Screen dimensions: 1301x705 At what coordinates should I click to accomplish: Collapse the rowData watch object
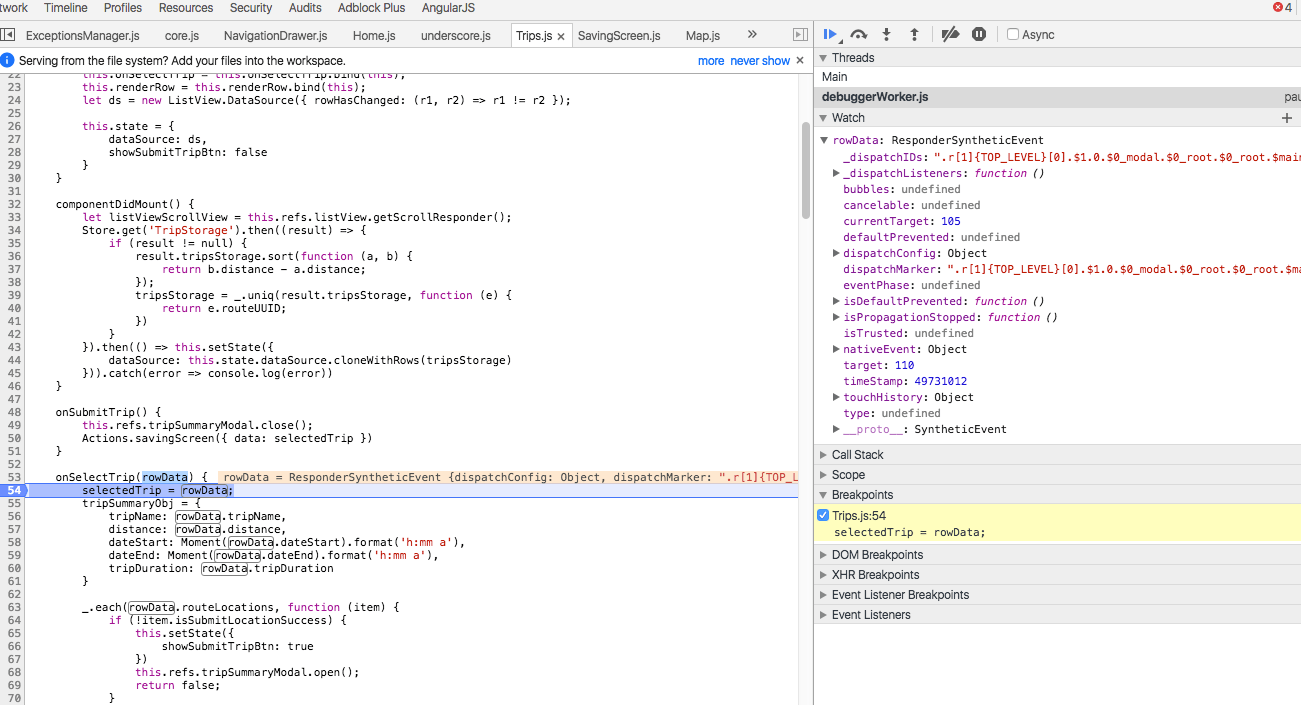click(824, 141)
